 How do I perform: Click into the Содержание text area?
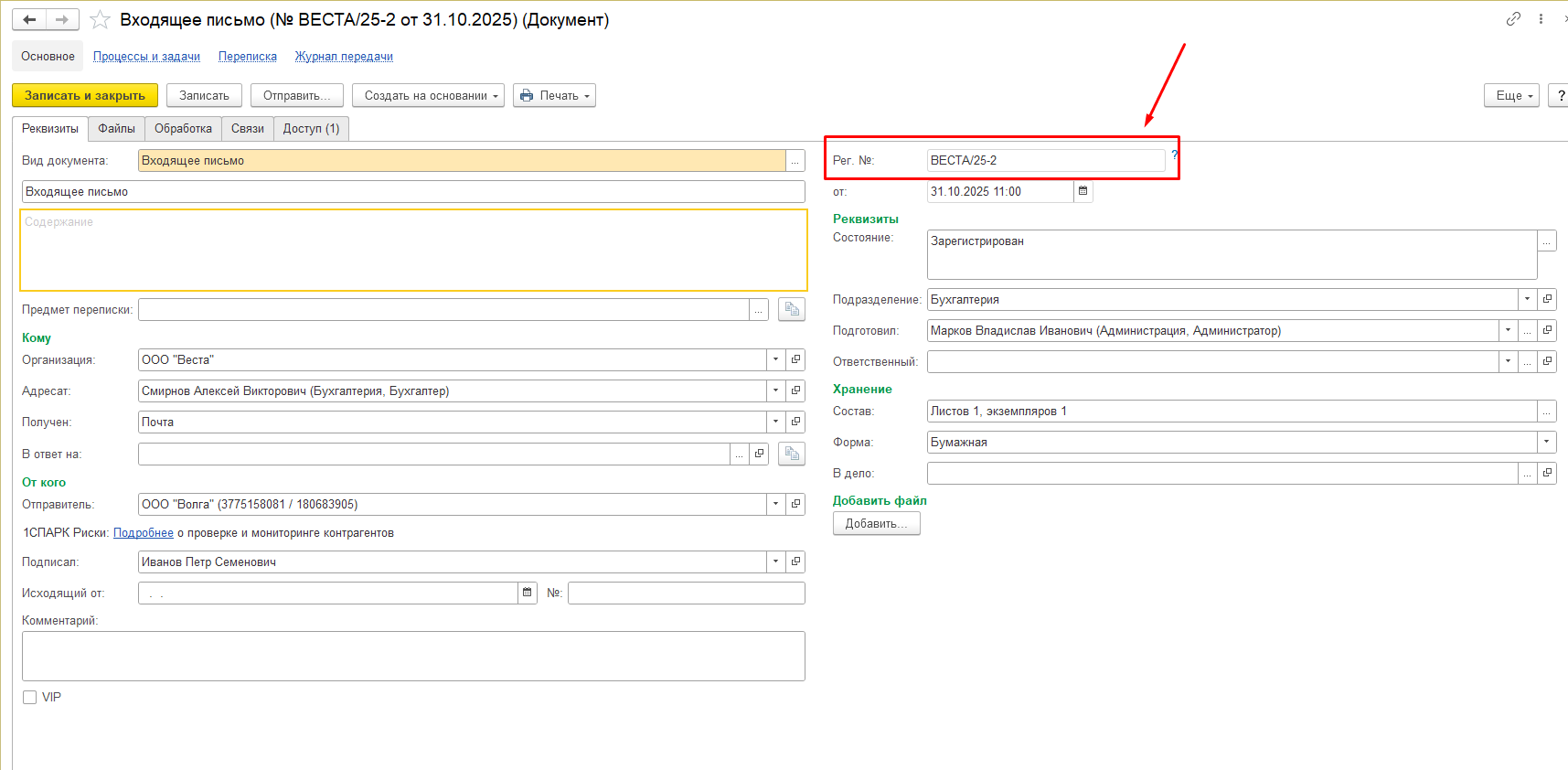(413, 251)
